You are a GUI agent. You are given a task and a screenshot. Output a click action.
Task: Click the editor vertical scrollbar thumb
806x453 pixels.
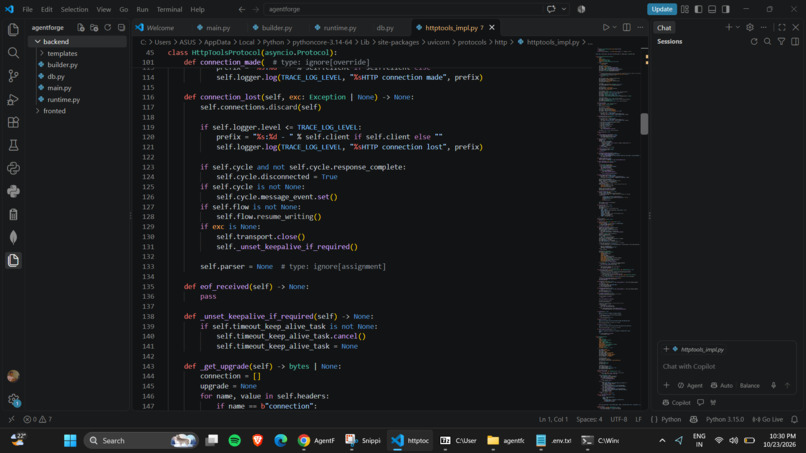point(644,124)
